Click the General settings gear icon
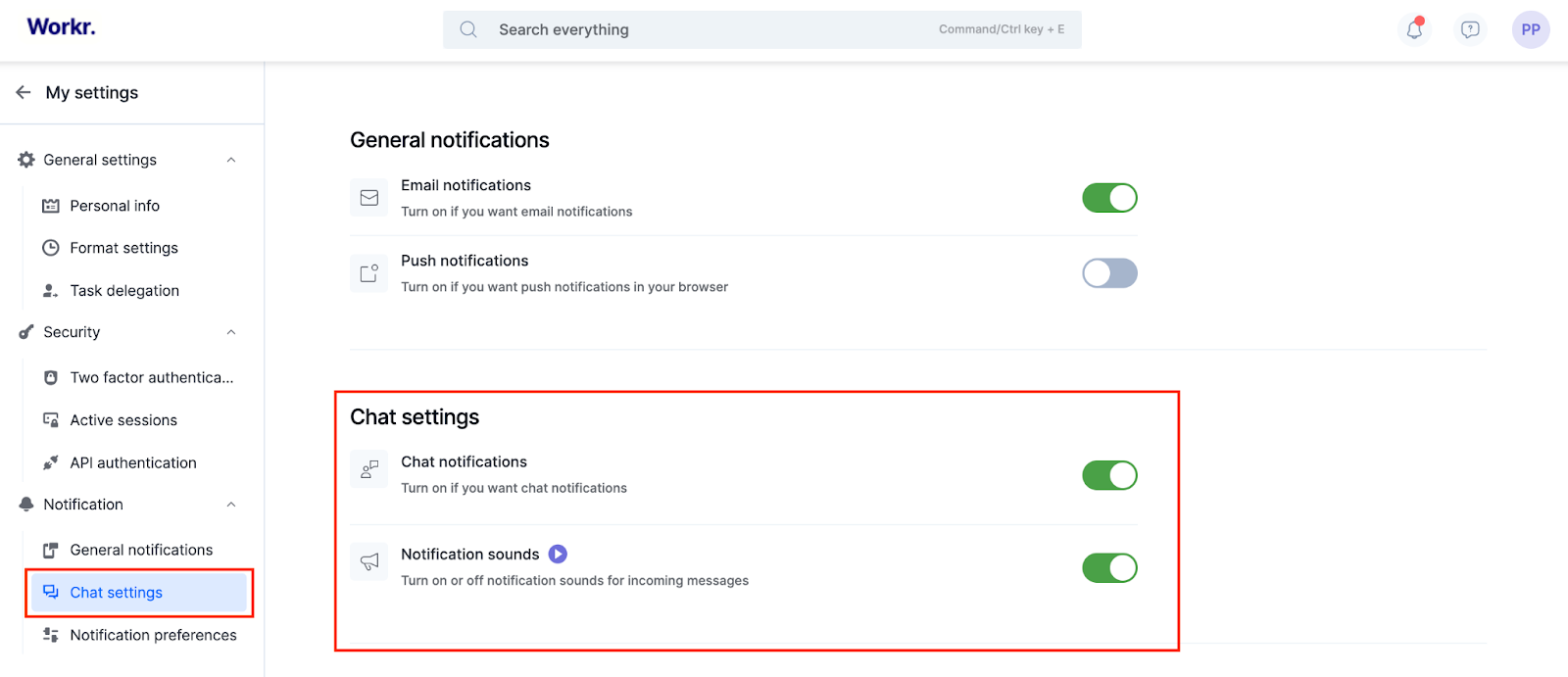Screen dimensions: 1568x677 tap(26, 160)
